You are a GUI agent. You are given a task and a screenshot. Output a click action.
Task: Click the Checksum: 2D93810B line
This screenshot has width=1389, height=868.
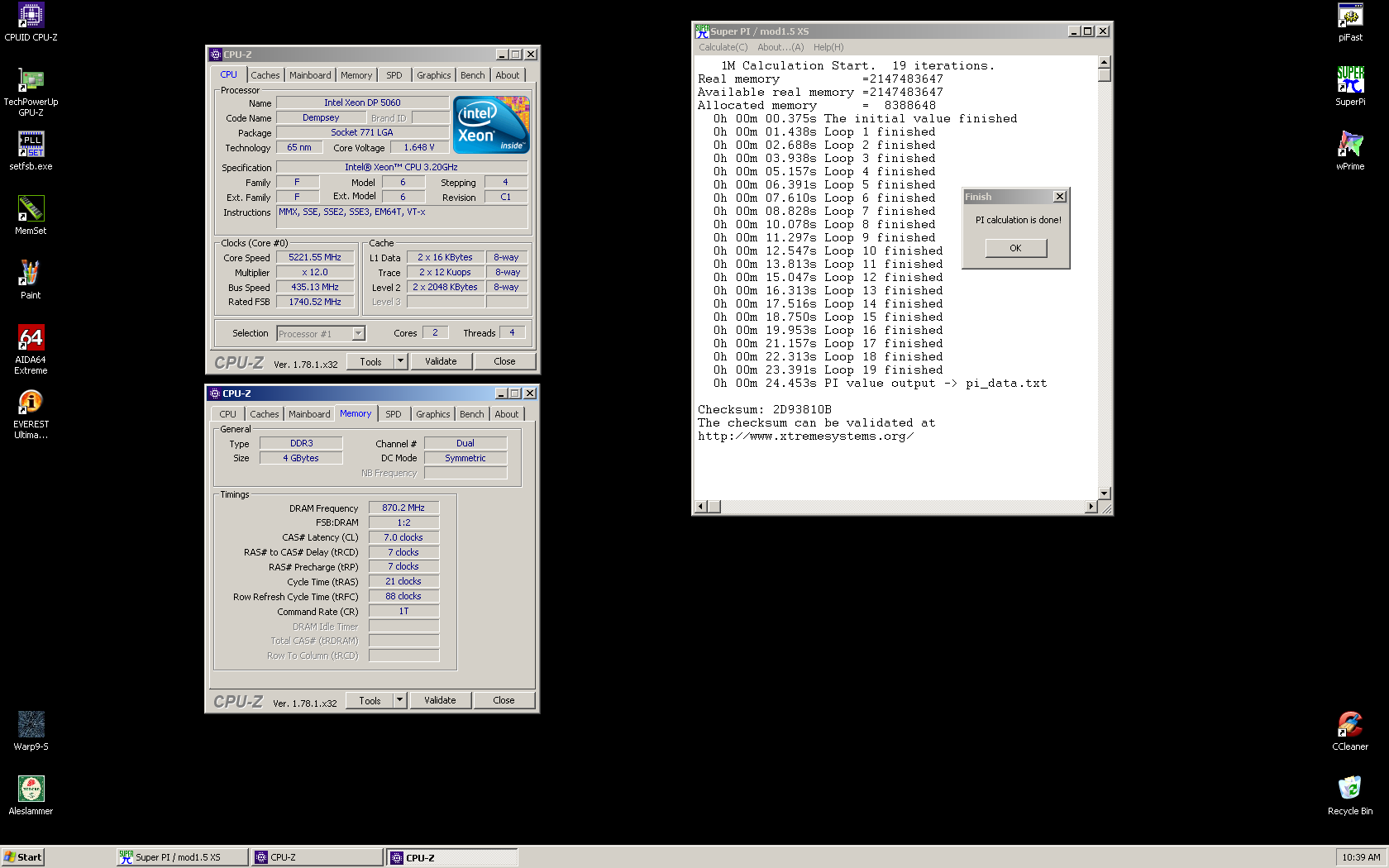click(765, 409)
